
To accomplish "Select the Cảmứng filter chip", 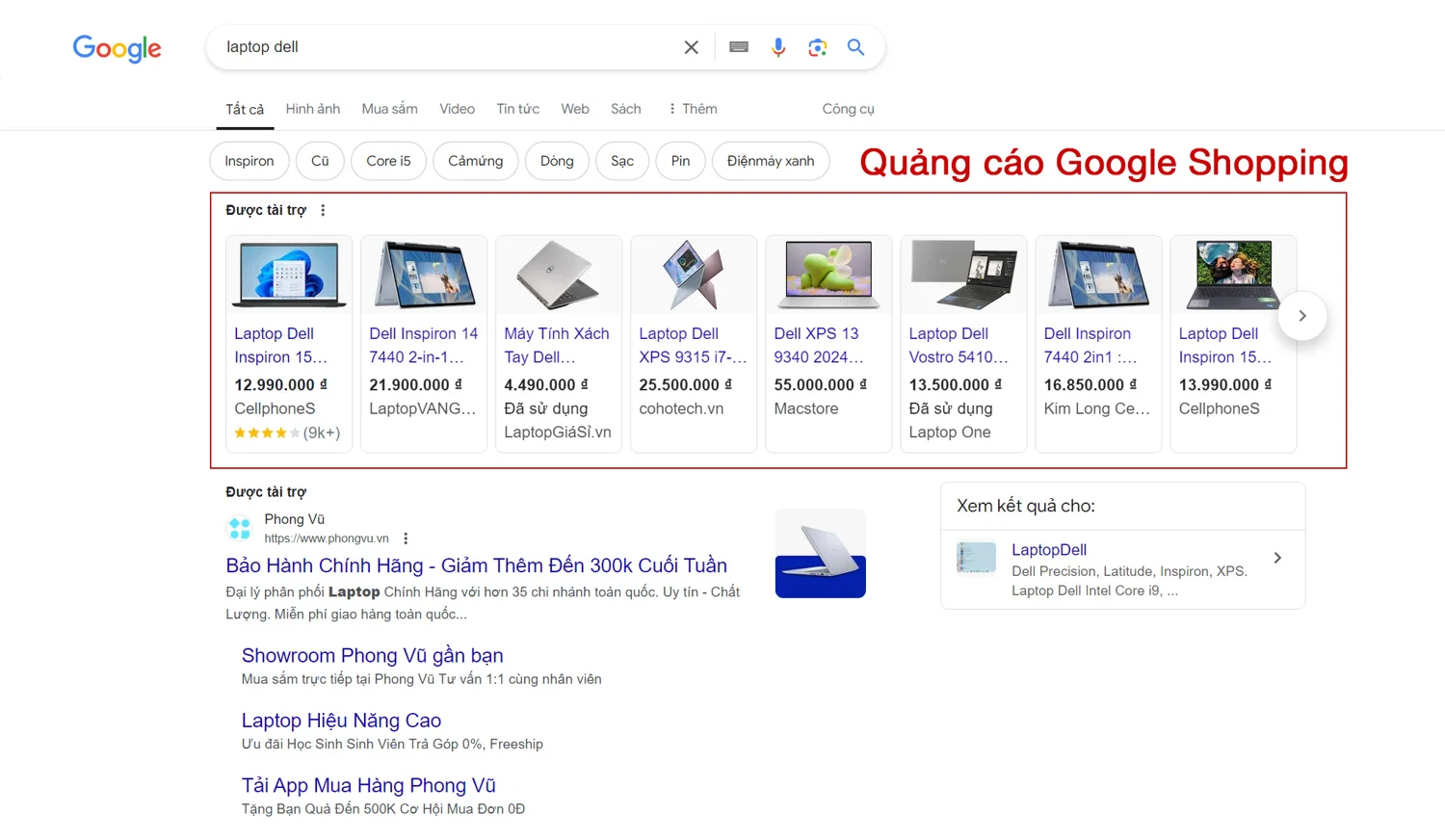I will click(476, 161).
